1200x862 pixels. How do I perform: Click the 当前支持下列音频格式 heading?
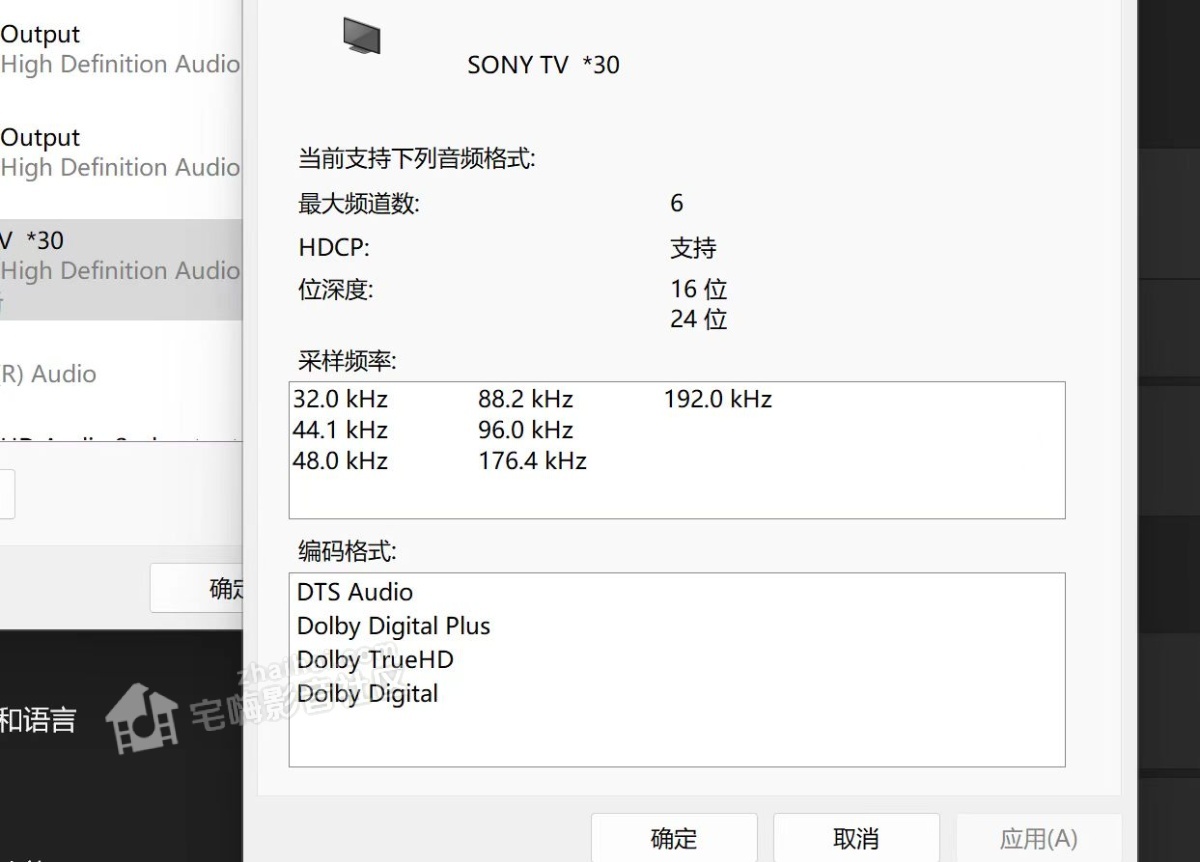pyautogui.click(x=417, y=158)
